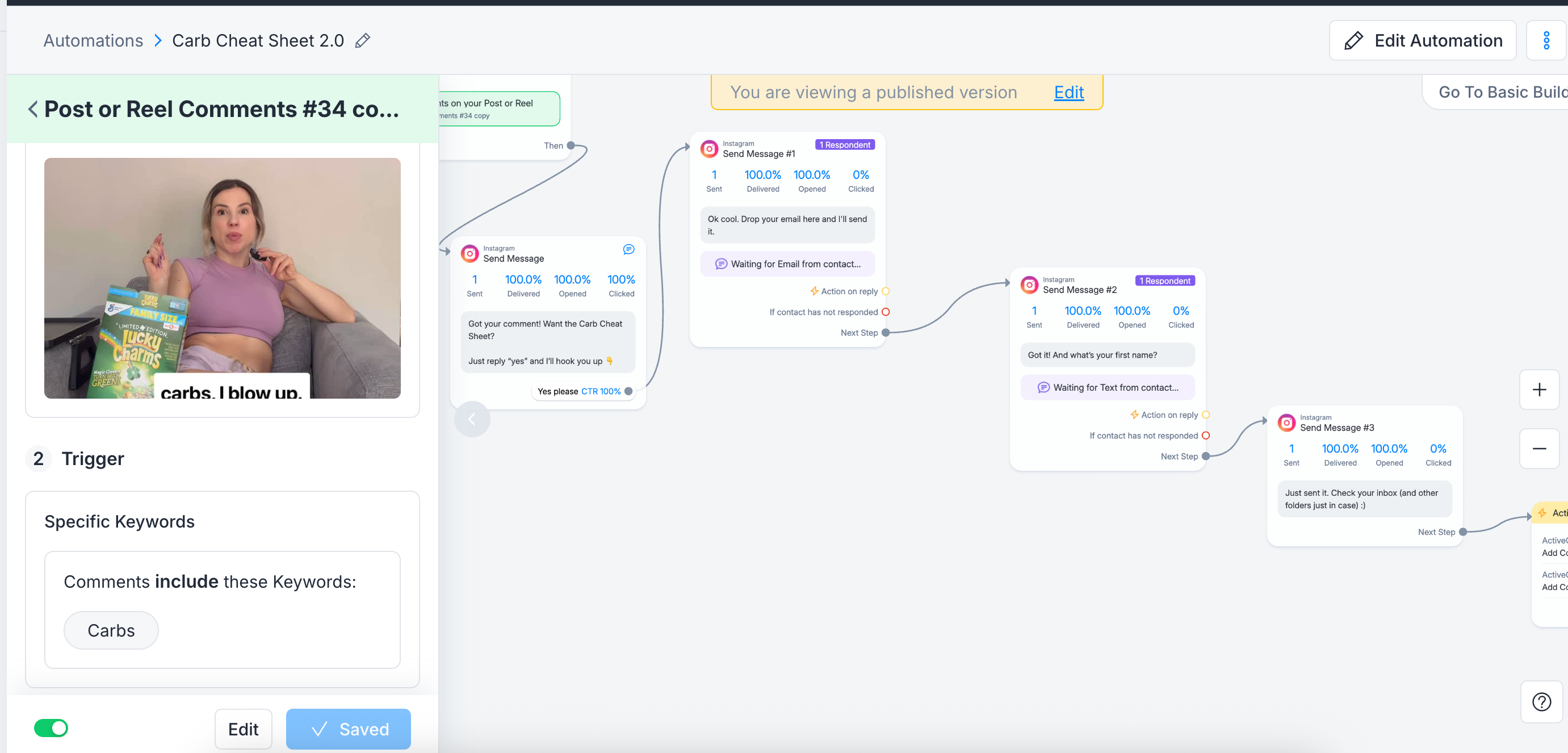Click the 'Just sent it. Check your inbox' message
This screenshot has width=1568, height=753.
[1364, 499]
